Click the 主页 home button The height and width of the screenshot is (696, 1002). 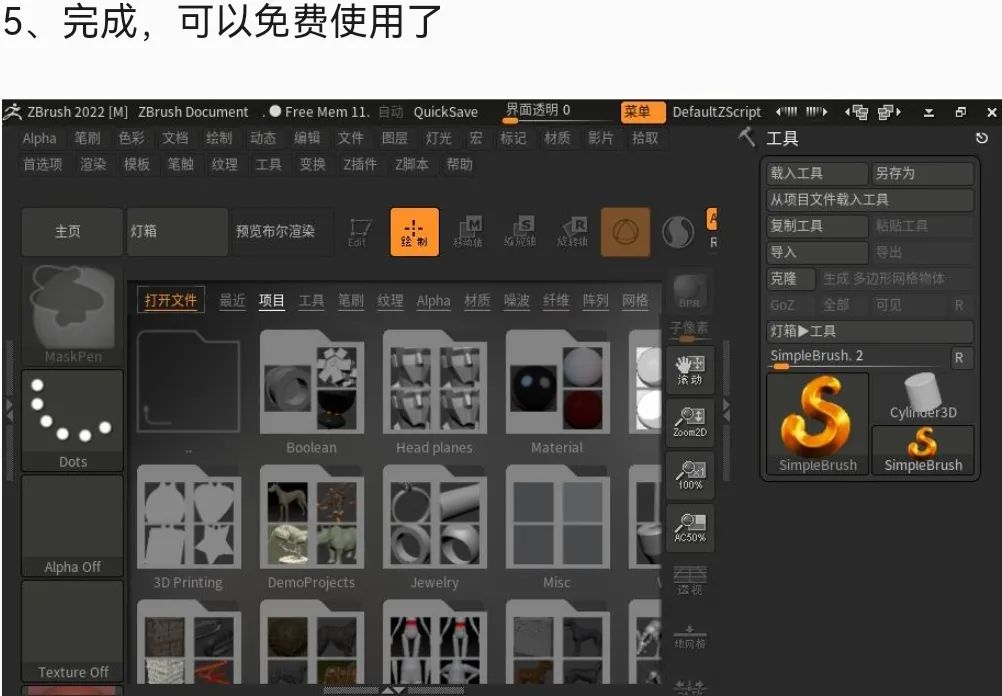coord(72,231)
